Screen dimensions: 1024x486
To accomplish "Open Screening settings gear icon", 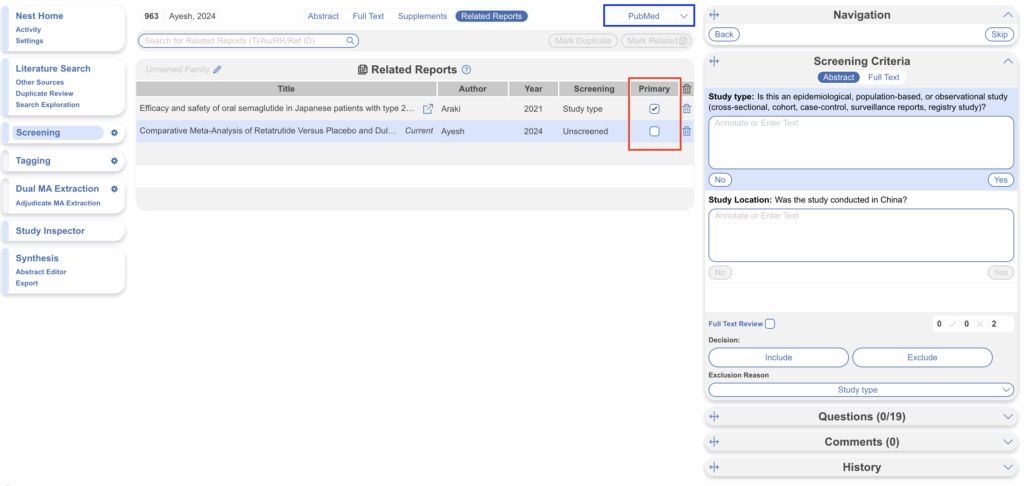I will (x=114, y=133).
